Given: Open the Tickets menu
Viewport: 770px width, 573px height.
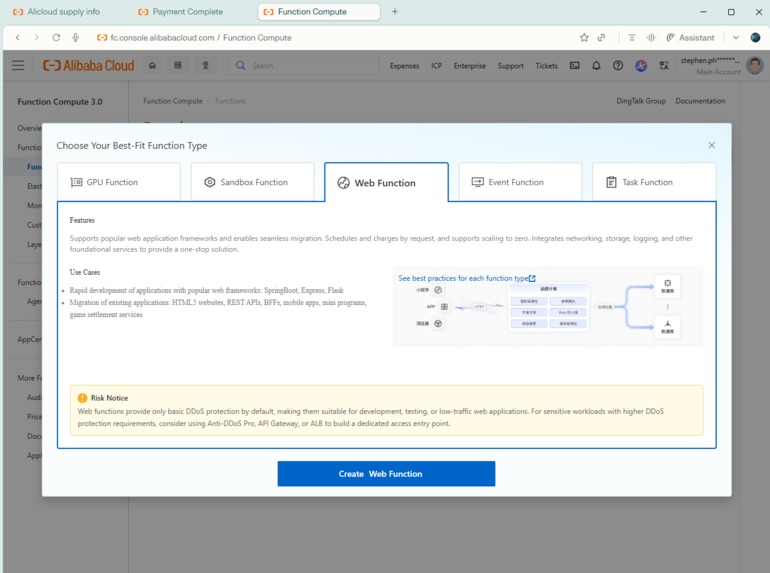Looking at the screenshot, I should 547,66.
